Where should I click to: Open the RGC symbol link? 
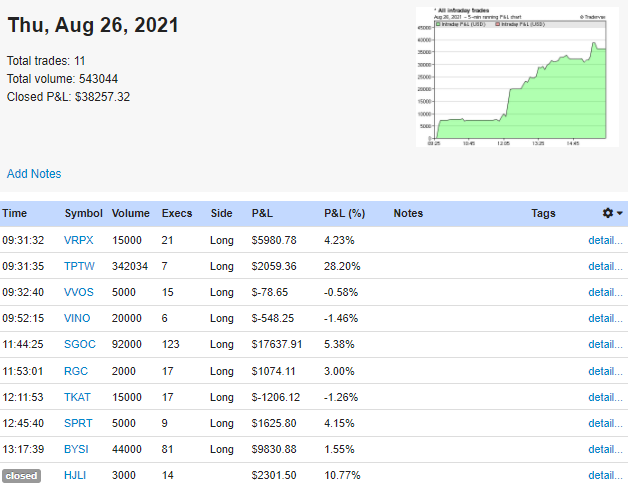tap(76, 371)
